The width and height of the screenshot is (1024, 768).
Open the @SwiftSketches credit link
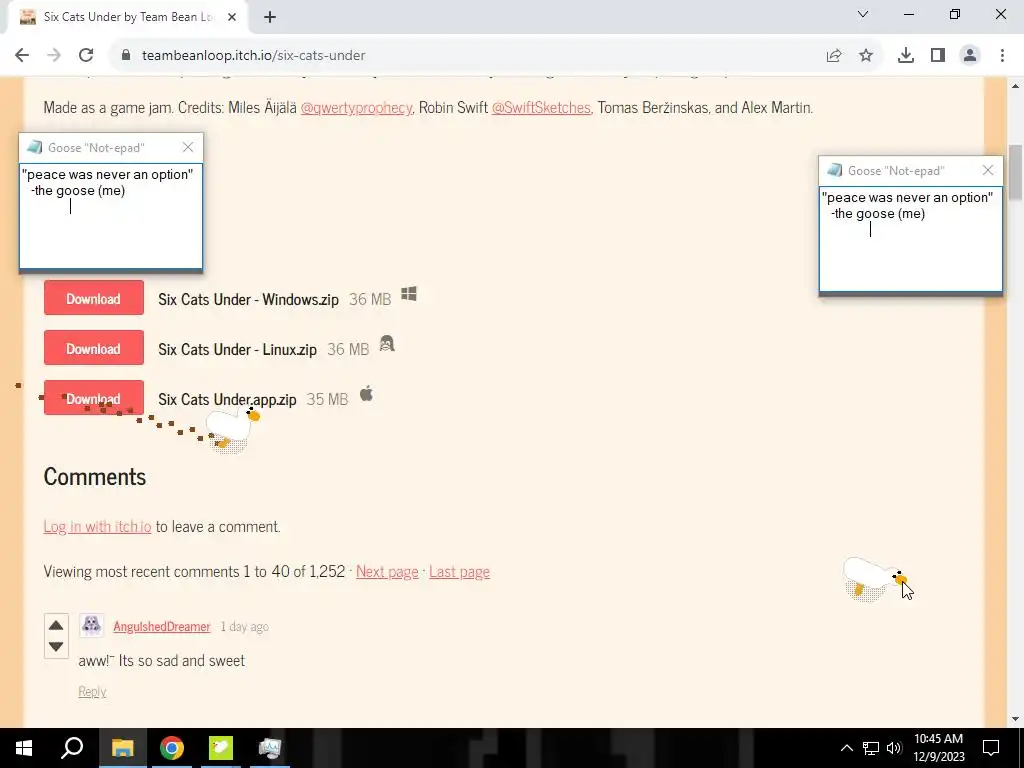tap(541, 107)
